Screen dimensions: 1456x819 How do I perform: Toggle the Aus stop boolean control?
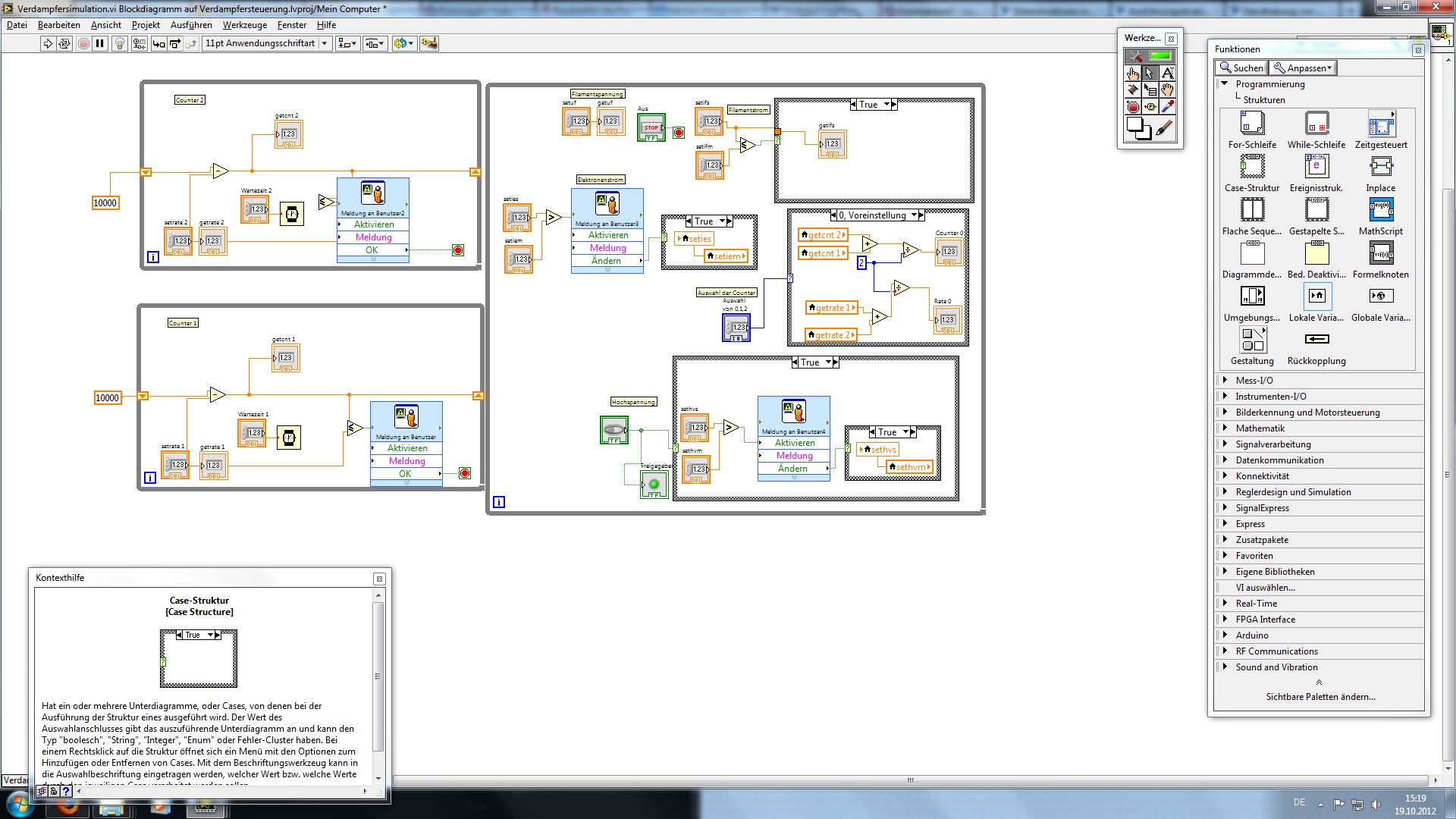pos(651,128)
